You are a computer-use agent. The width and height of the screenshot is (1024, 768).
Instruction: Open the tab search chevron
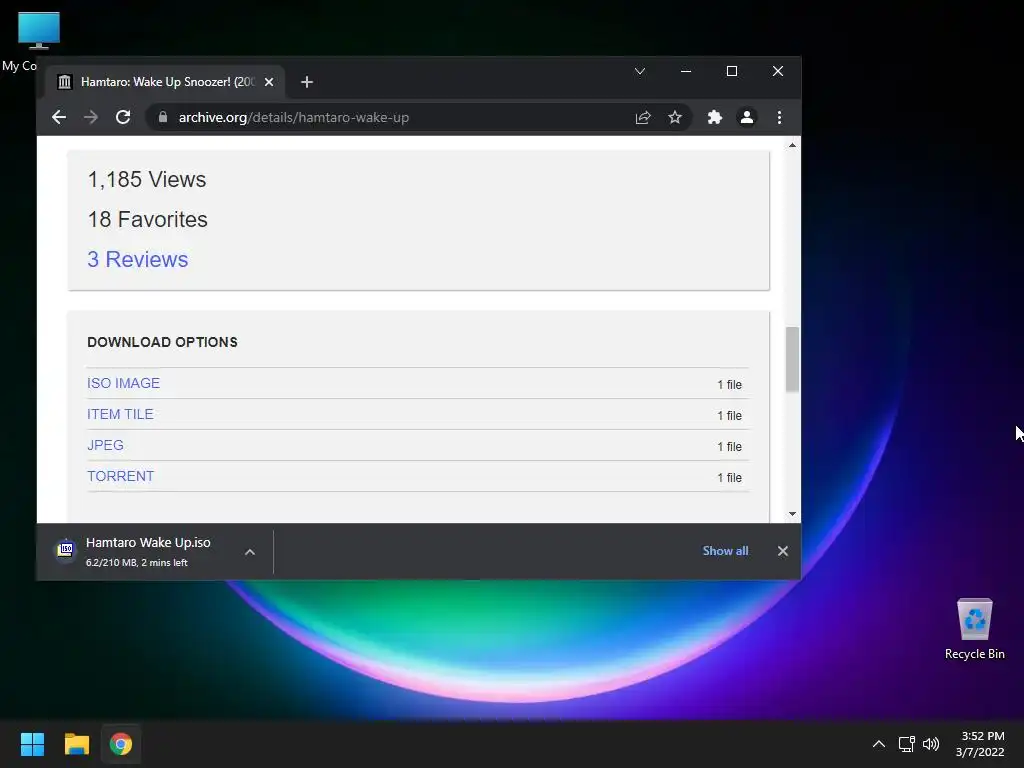640,71
